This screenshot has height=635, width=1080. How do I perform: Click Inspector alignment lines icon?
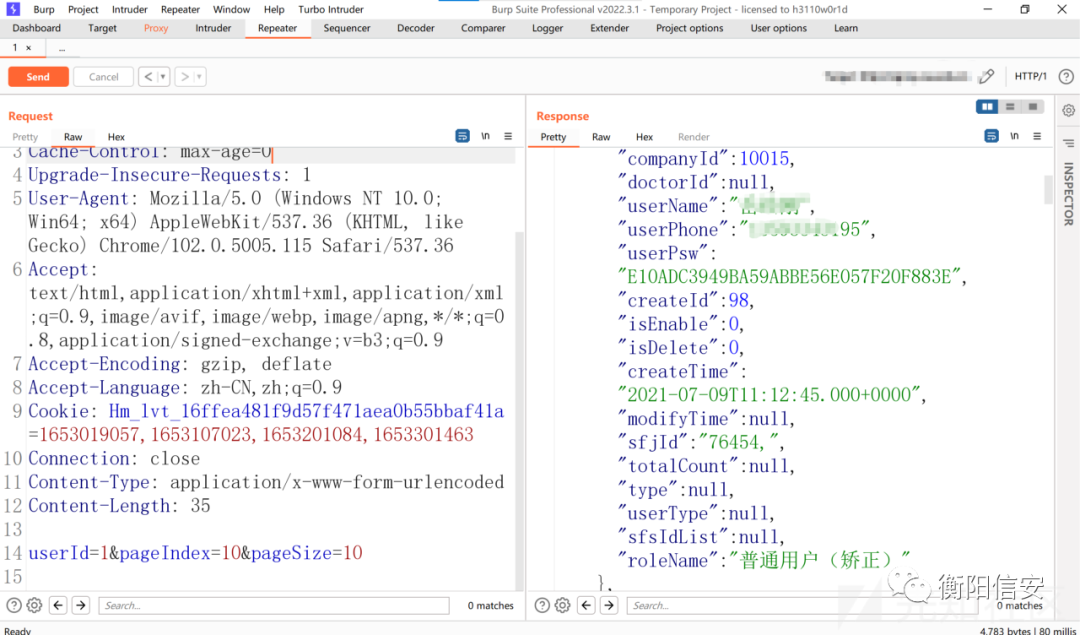pos(1068,143)
